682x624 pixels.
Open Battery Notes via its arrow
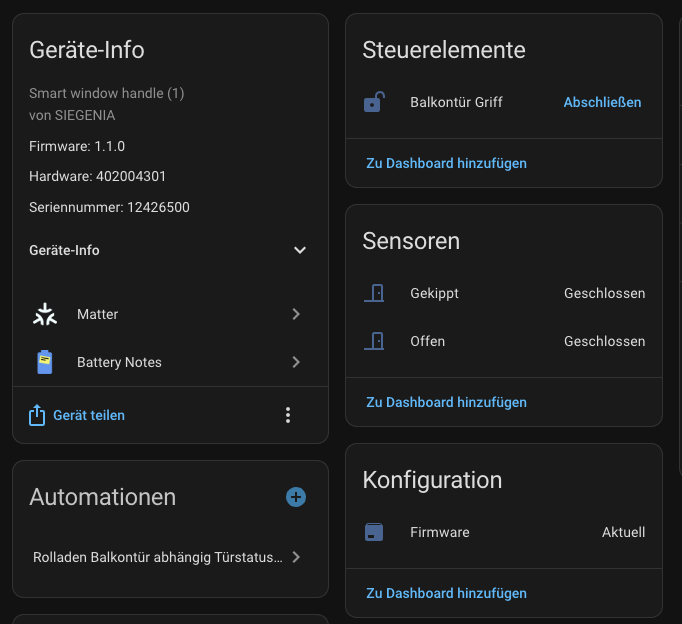tap(296, 362)
